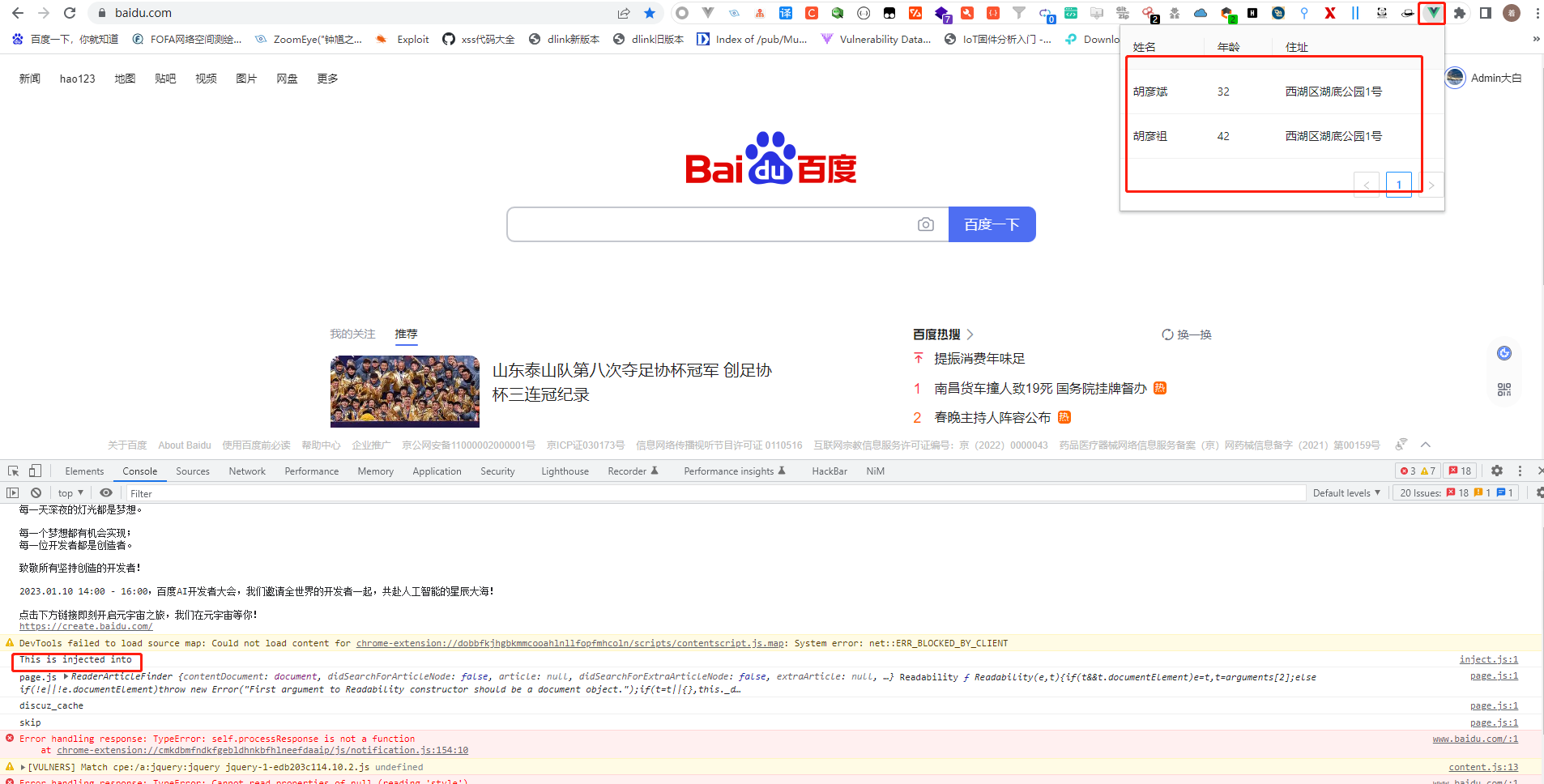Open the 更多 menu on Baidu
Viewport: 1544px width, 784px height.
pos(327,79)
